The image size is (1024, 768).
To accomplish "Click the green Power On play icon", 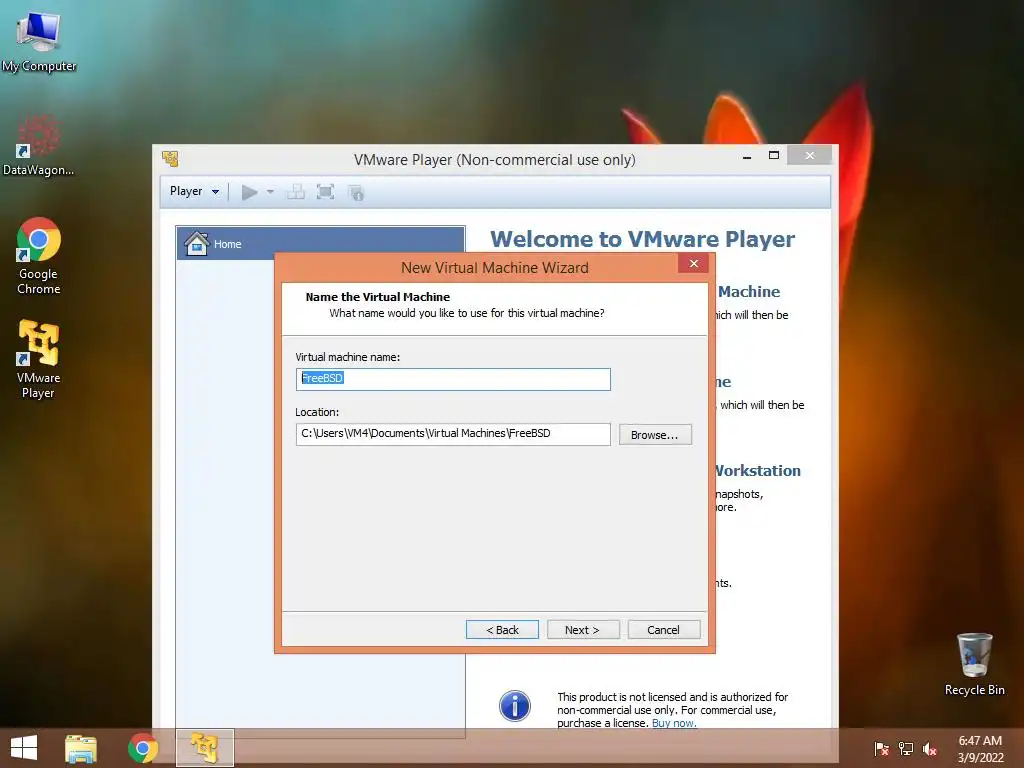I will click(249, 192).
